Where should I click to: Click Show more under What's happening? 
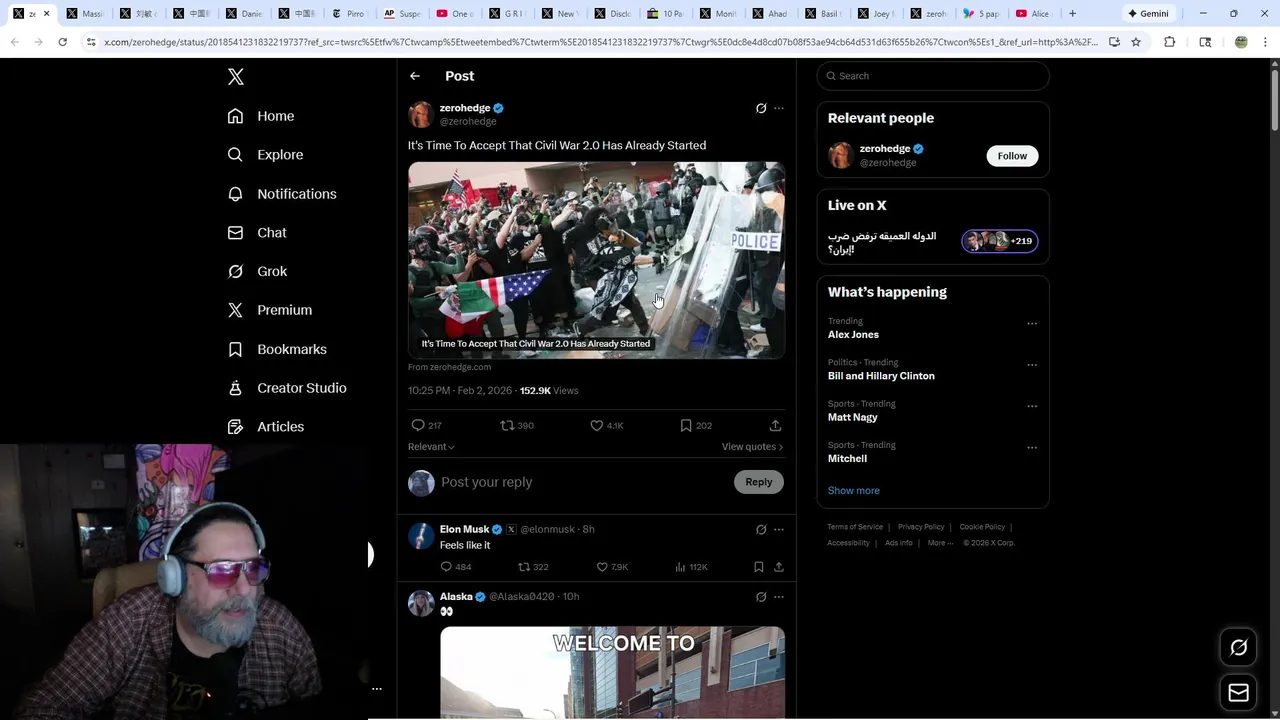pyautogui.click(x=854, y=491)
